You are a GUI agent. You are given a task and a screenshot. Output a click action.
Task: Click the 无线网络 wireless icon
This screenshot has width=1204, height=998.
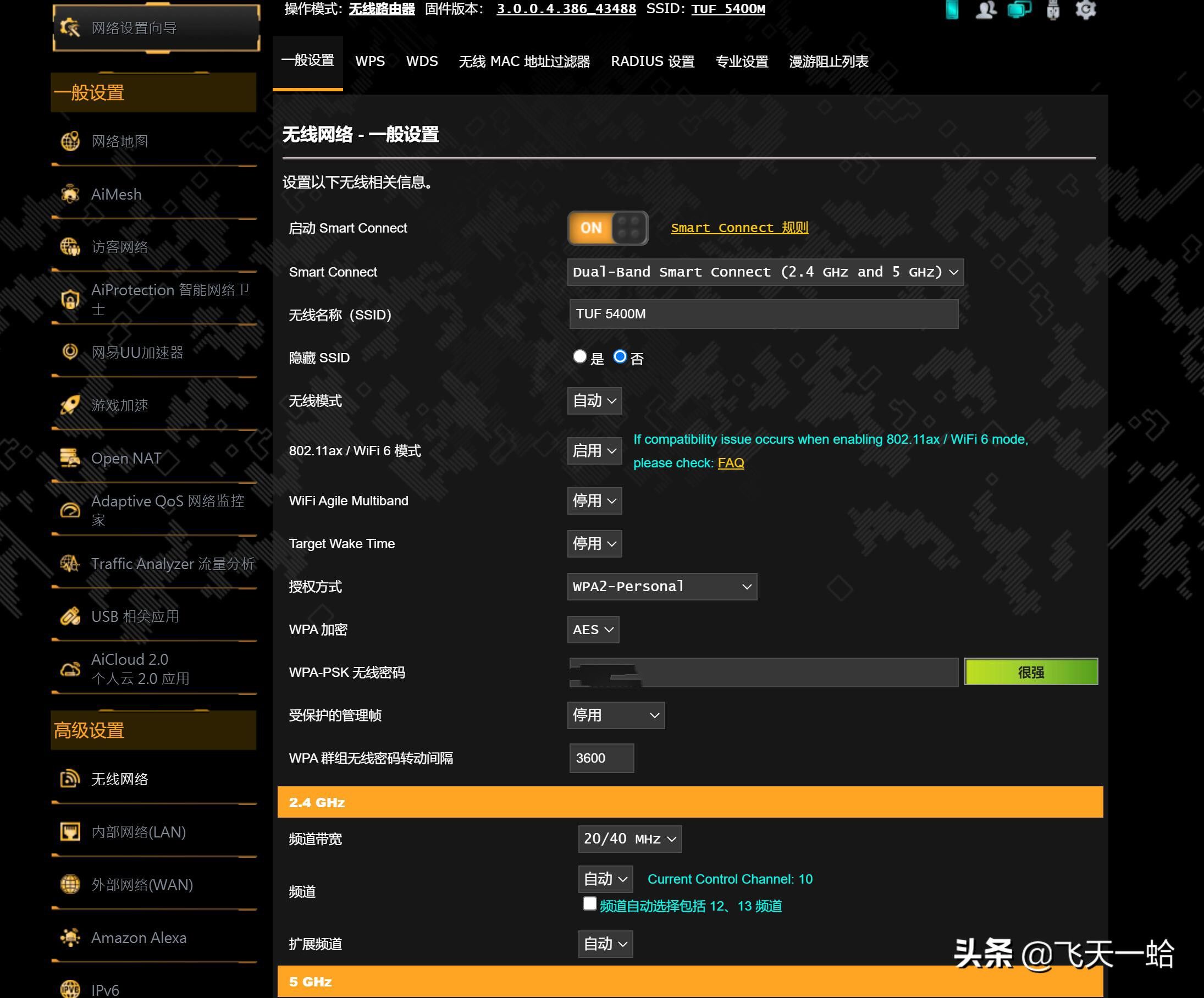pyautogui.click(x=70, y=778)
